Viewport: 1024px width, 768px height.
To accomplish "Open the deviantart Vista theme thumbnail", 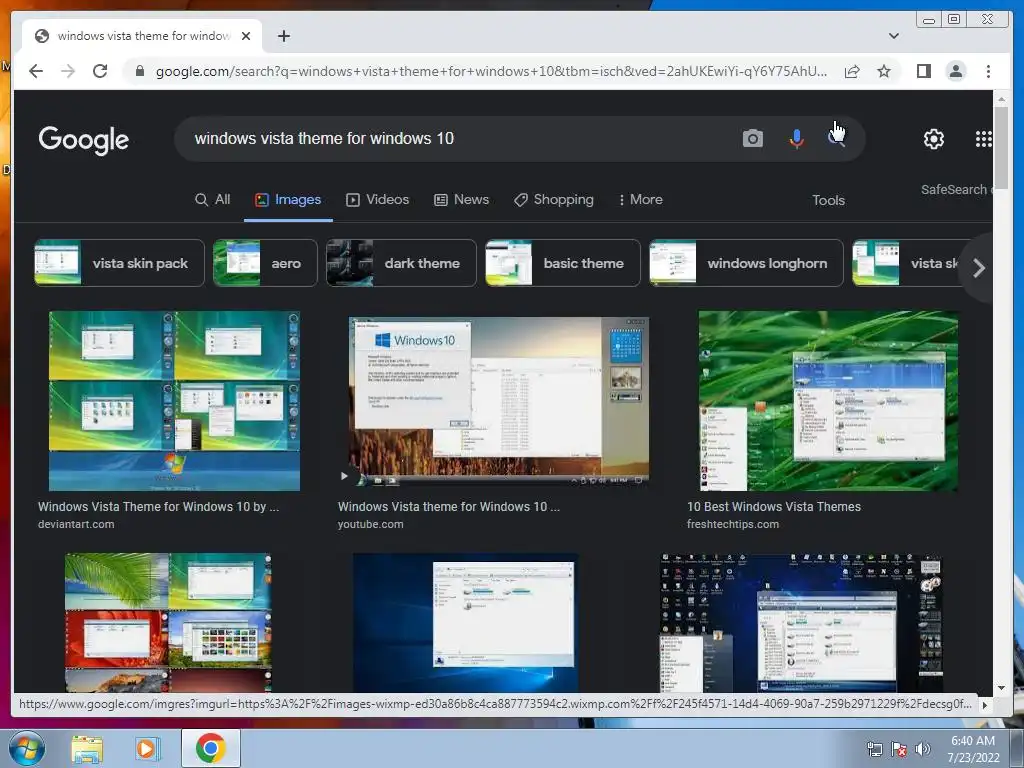I will click(174, 401).
